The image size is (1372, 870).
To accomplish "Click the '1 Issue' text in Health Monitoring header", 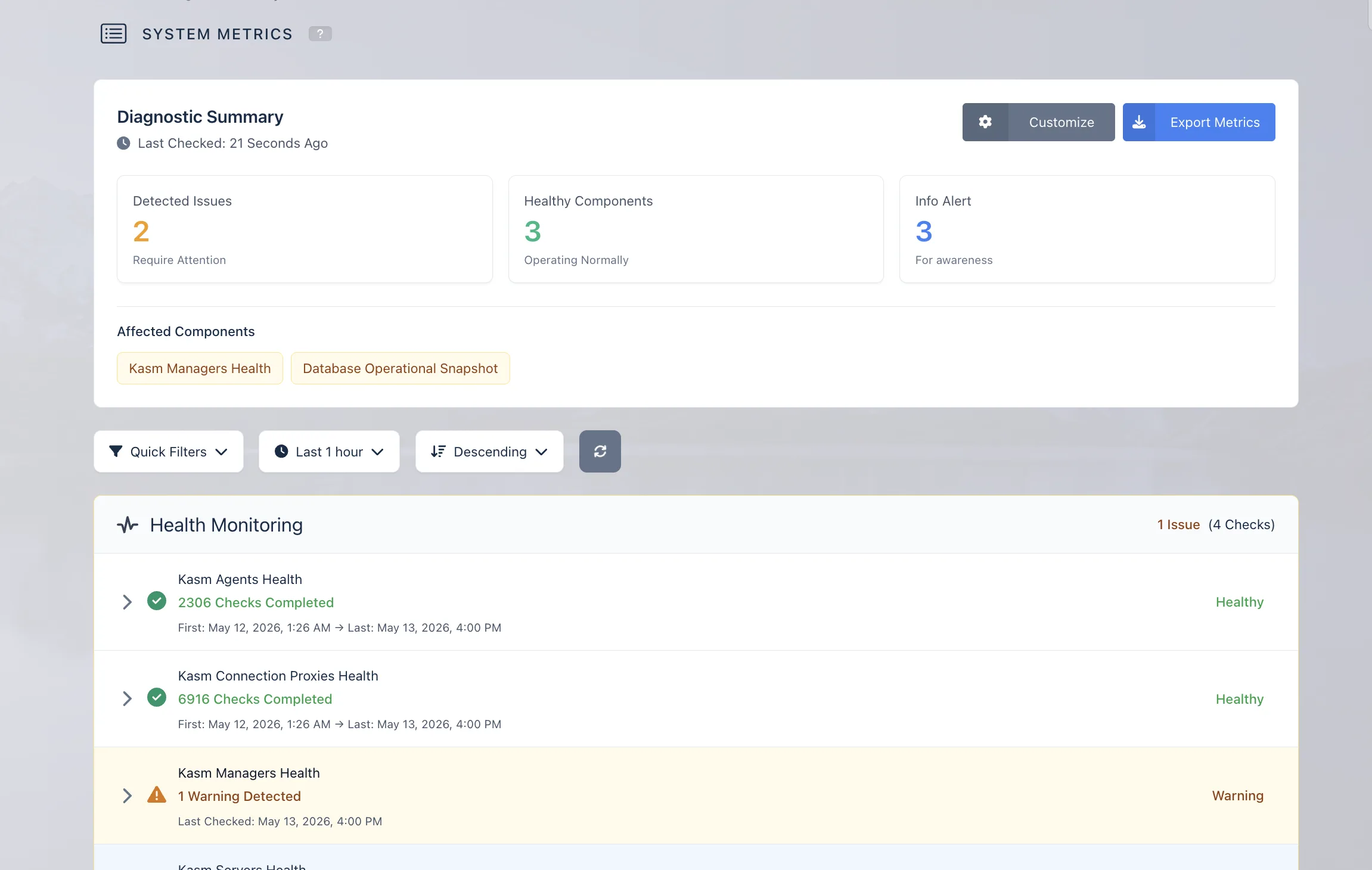I will [1178, 525].
